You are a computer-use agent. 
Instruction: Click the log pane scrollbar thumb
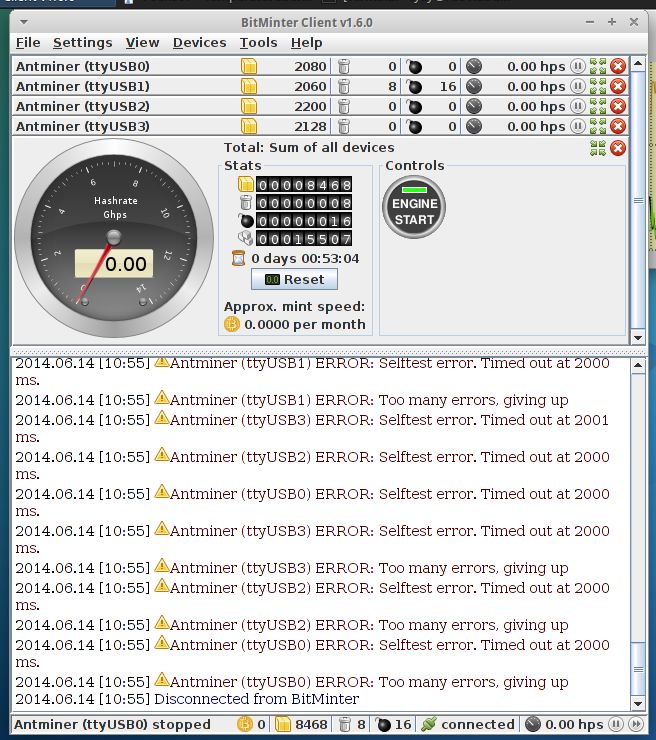(x=638, y=670)
